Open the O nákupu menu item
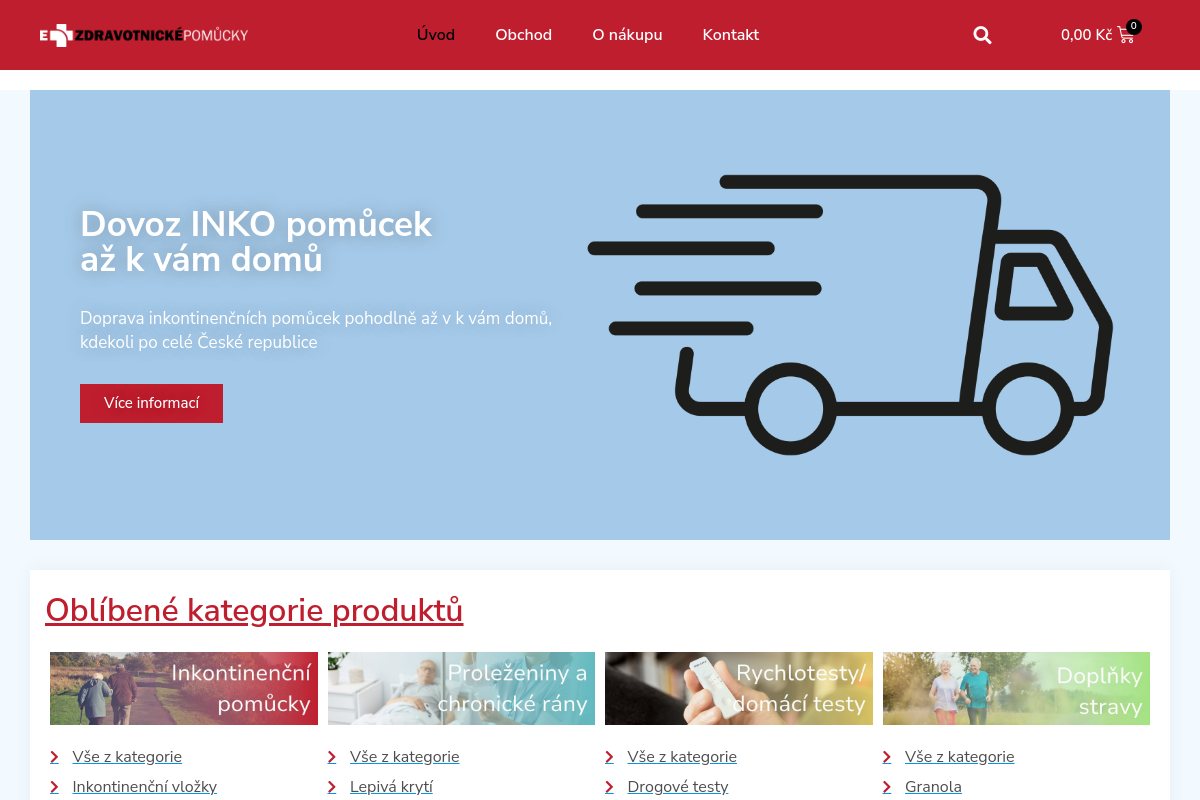 click(x=627, y=35)
